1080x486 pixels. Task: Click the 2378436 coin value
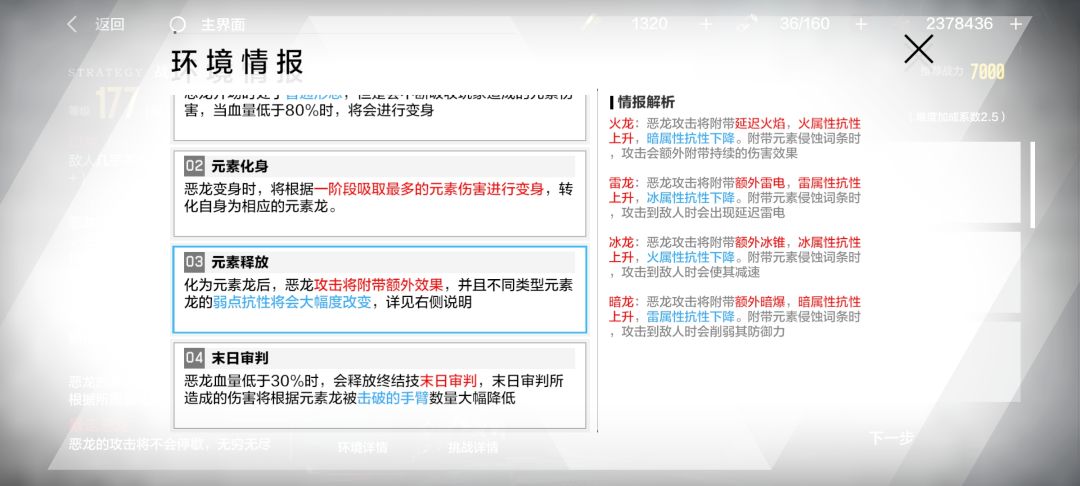click(959, 24)
